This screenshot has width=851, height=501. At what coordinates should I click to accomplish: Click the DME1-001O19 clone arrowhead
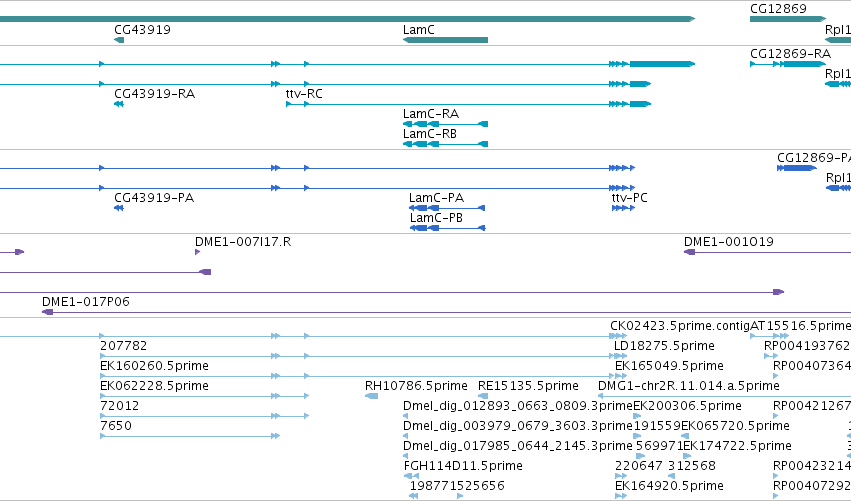coord(689,252)
